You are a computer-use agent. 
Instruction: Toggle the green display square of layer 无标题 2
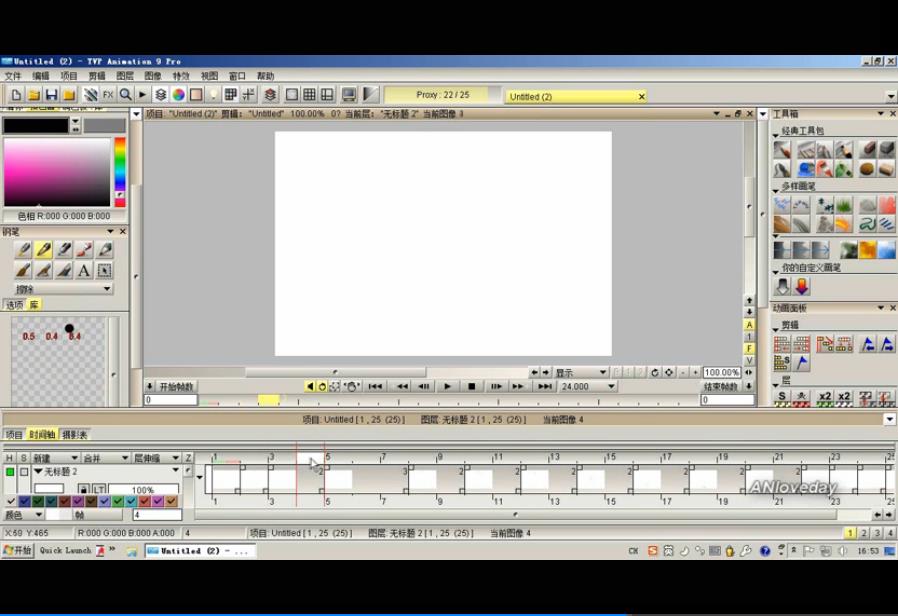tap(10, 471)
